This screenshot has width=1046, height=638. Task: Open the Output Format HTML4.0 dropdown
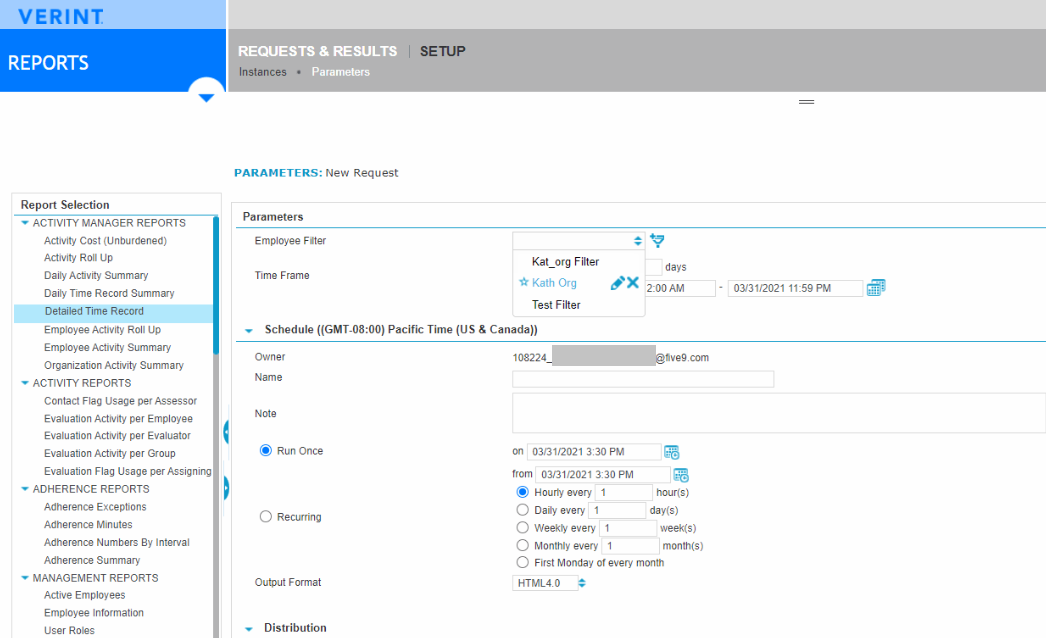pyautogui.click(x=549, y=583)
